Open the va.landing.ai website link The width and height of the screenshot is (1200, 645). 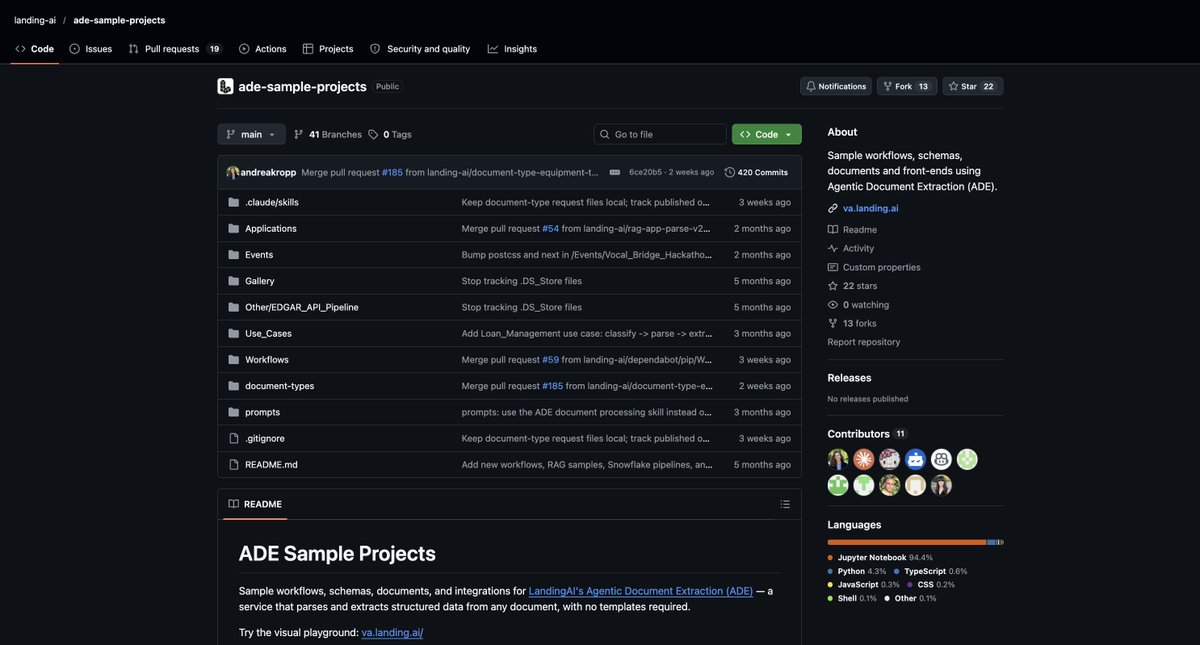pos(871,208)
